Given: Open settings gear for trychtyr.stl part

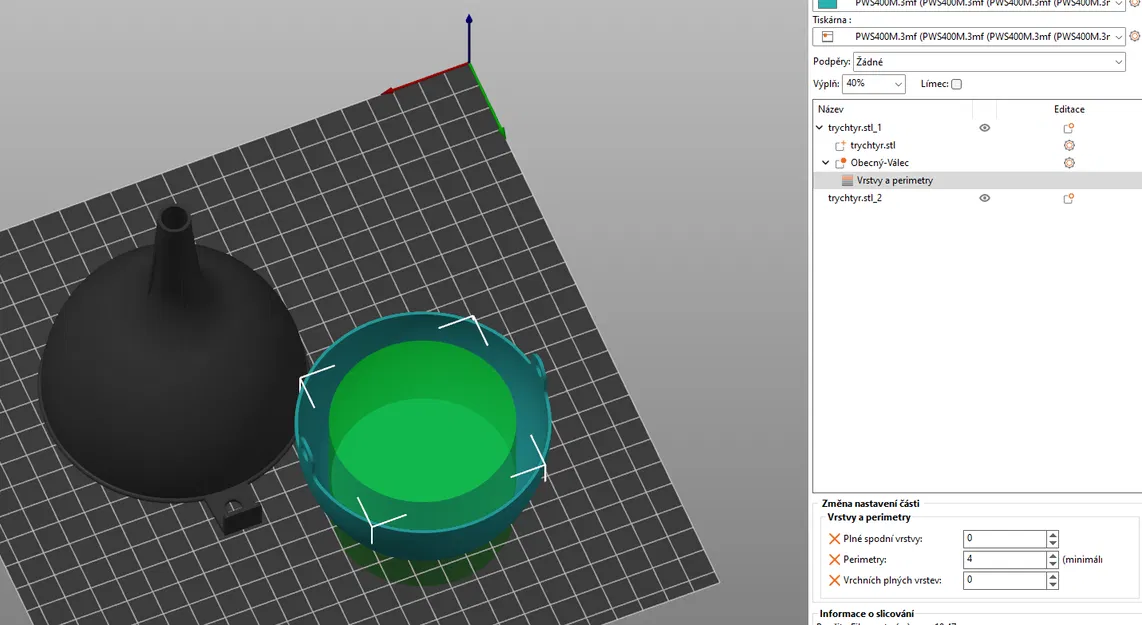Looking at the screenshot, I should [1069, 146].
